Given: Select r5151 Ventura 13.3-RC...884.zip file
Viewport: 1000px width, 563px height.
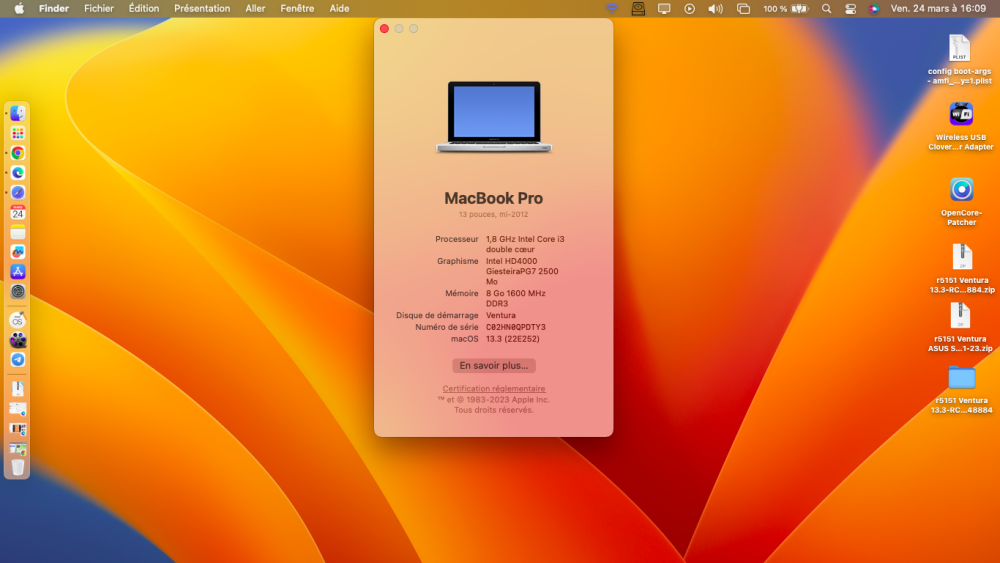Looking at the screenshot, I should tap(962, 268).
